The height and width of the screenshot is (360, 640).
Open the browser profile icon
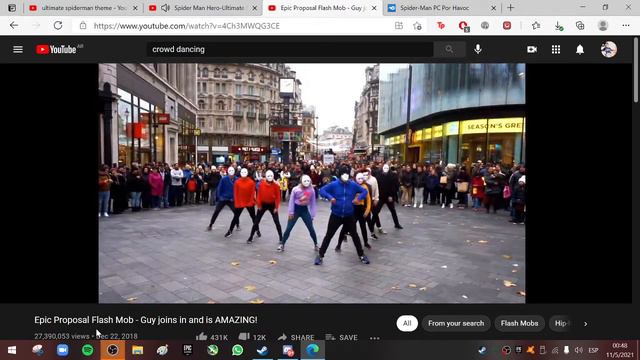[x=603, y=26]
